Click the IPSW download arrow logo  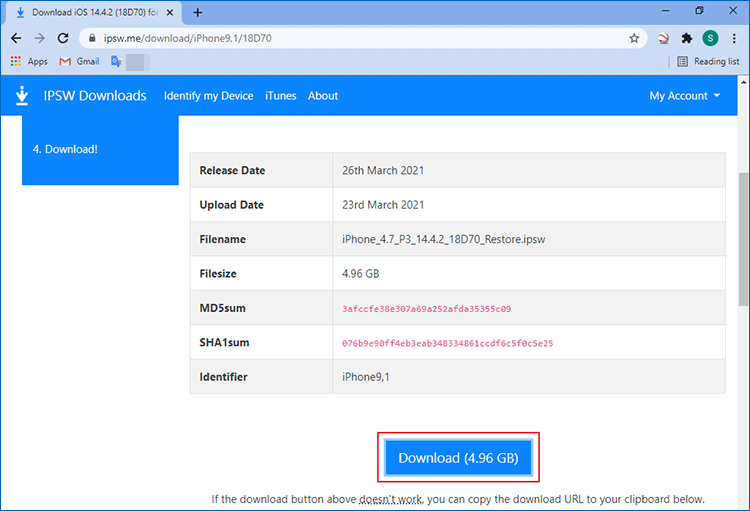pos(22,96)
